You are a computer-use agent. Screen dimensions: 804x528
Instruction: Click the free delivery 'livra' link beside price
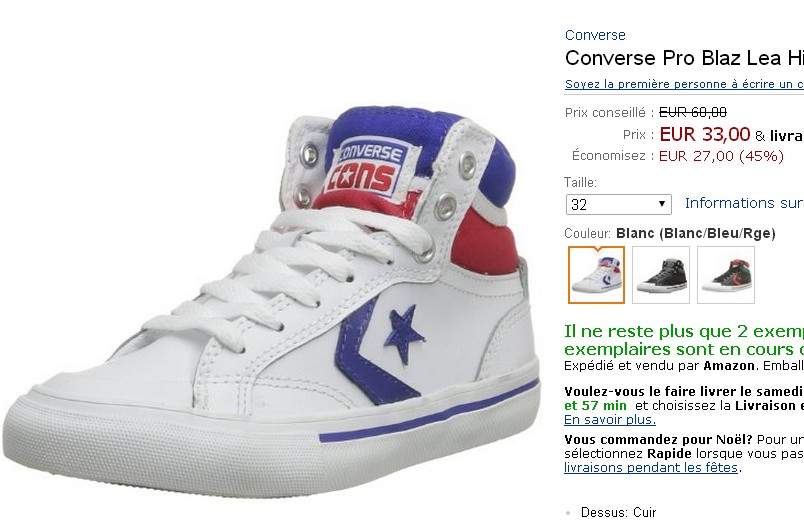pos(786,135)
